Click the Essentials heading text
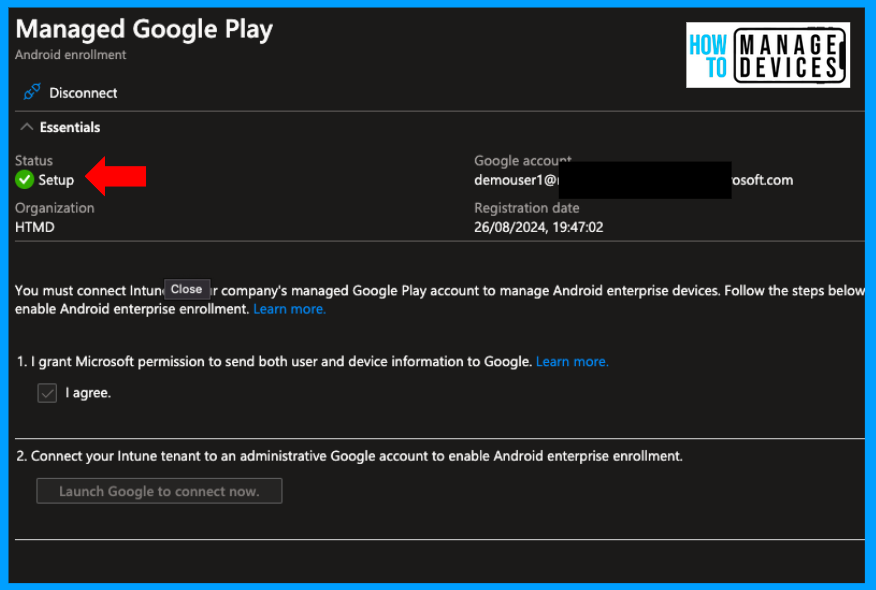This screenshot has width=876, height=590. click(70, 127)
